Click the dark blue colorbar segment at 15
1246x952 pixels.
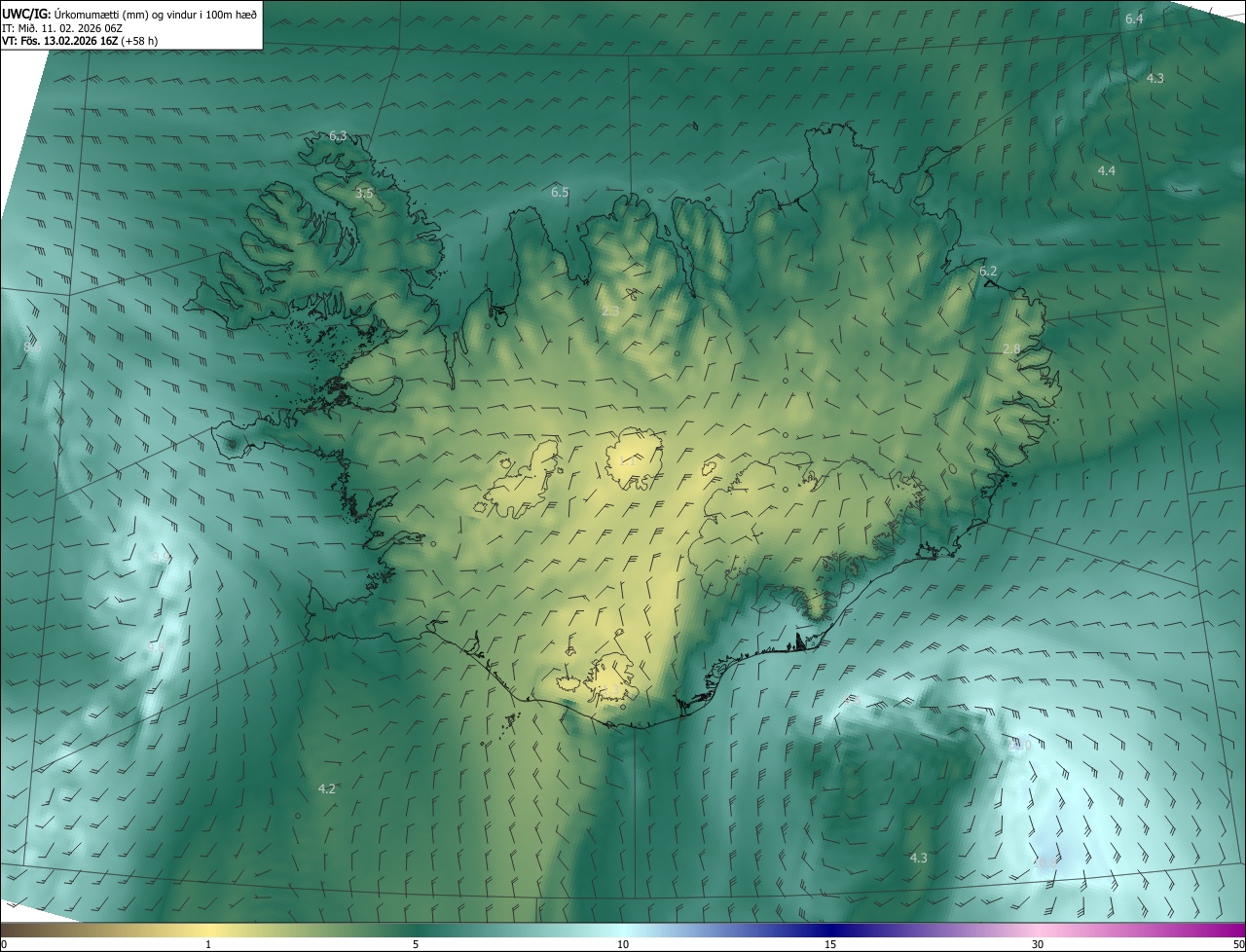coord(830,930)
